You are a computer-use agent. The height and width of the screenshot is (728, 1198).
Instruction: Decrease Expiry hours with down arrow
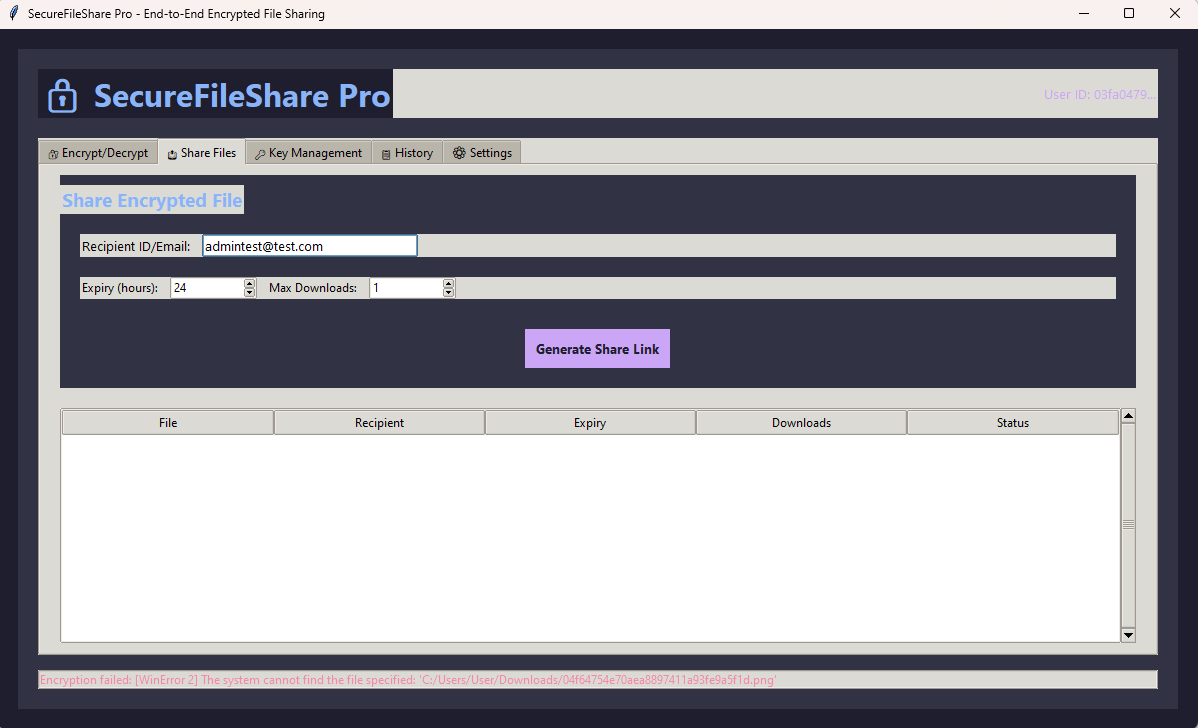click(250, 292)
